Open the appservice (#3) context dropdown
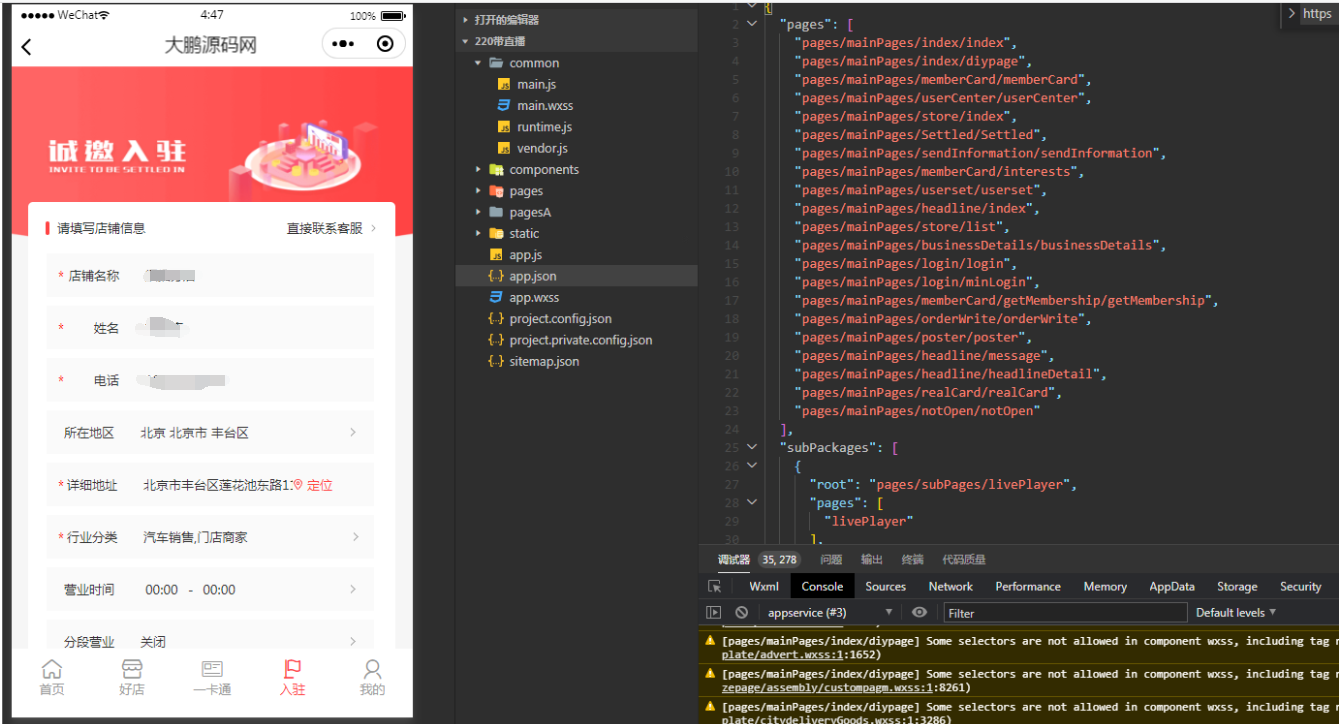This screenshot has height=724, width=1339. (x=828, y=613)
